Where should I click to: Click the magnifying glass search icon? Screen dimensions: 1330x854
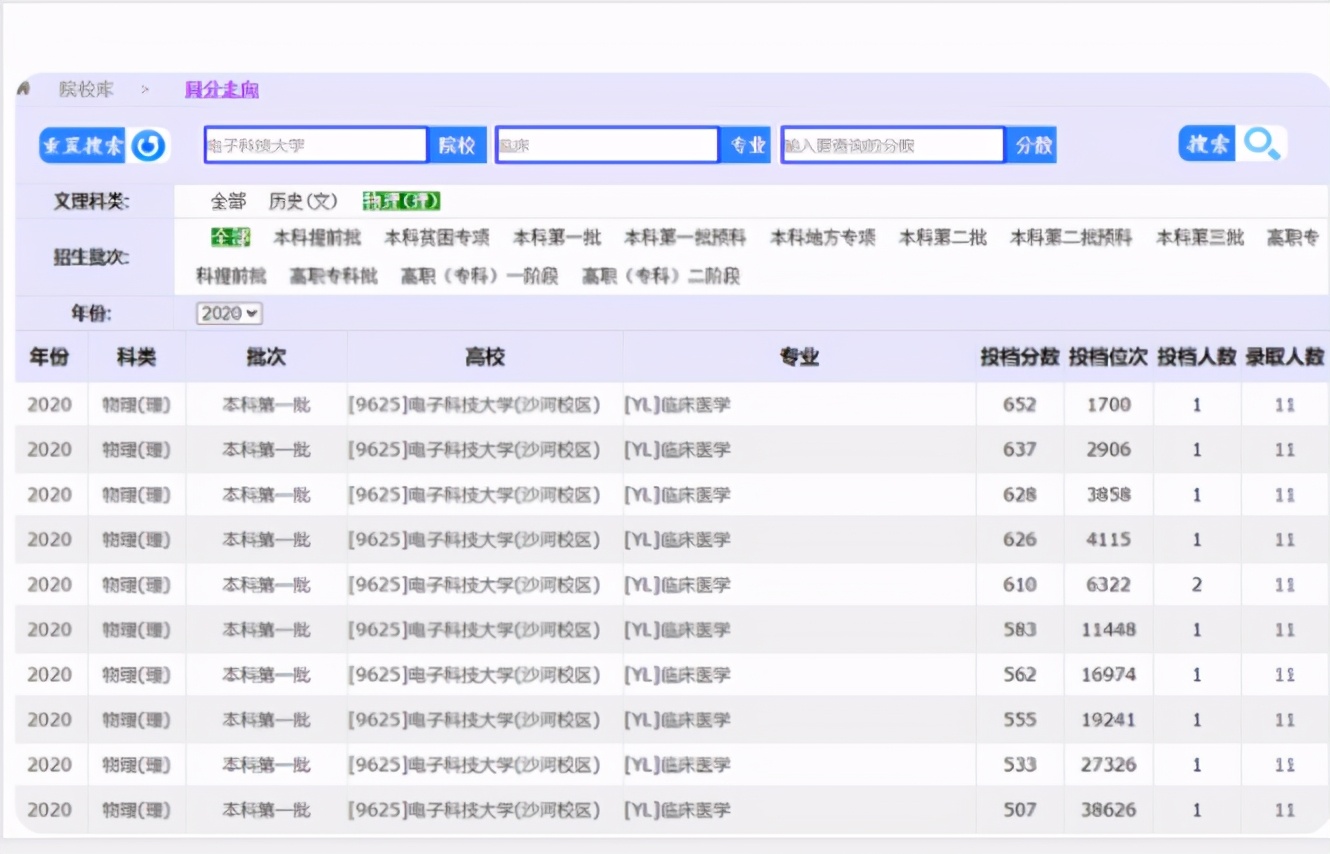1262,145
